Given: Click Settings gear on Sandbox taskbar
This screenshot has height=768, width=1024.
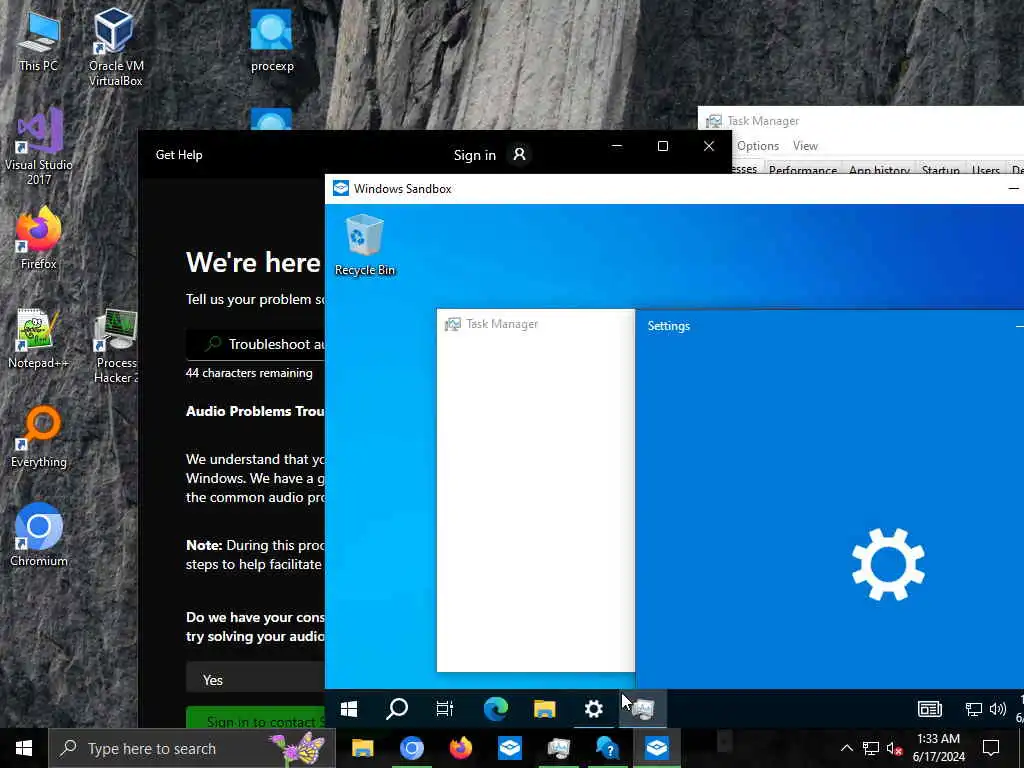Looking at the screenshot, I should (594, 709).
